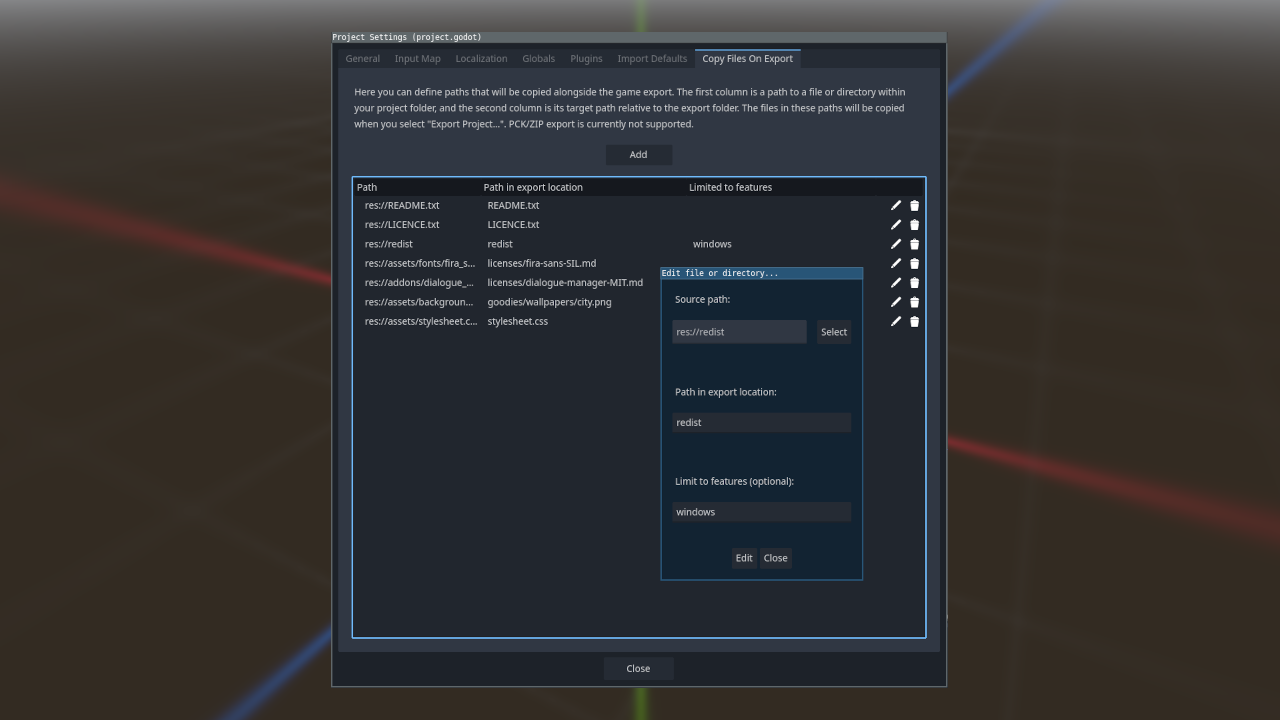Open the Globals tab

[x=538, y=59]
